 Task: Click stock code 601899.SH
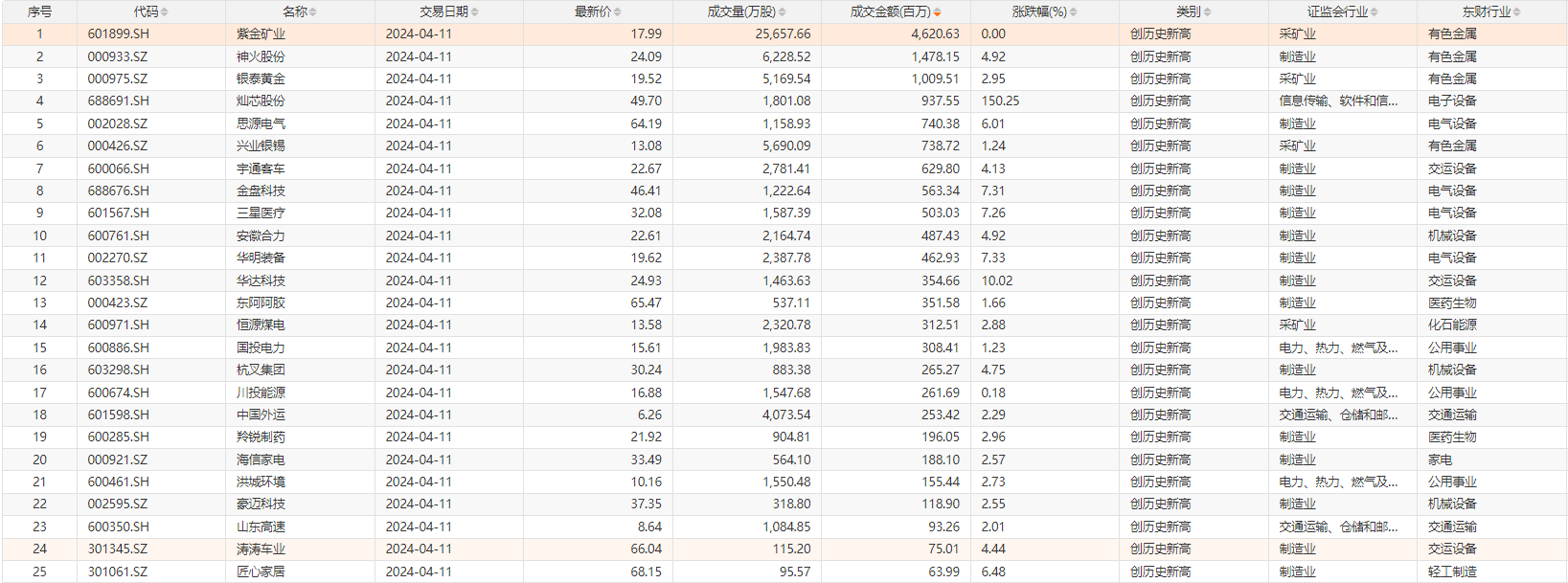click(119, 34)
